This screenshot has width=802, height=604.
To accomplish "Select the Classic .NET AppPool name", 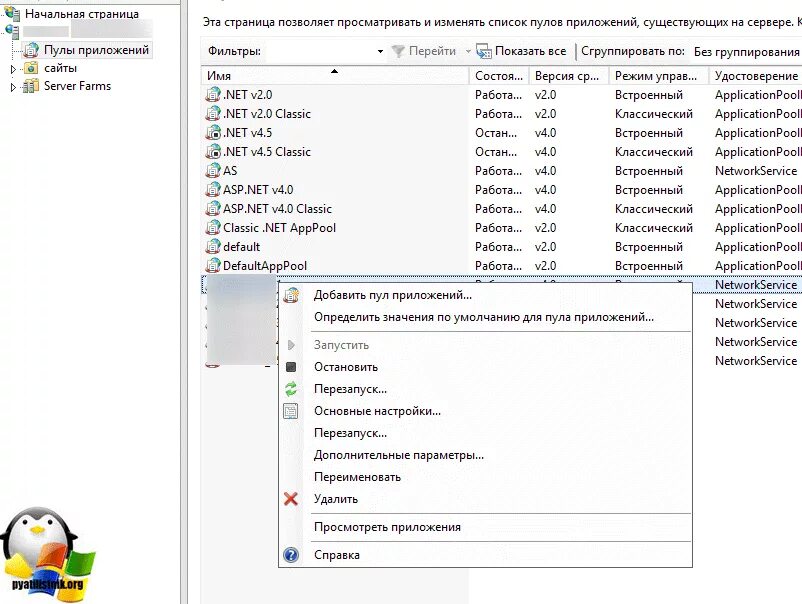I will click(x=279, y=228).
